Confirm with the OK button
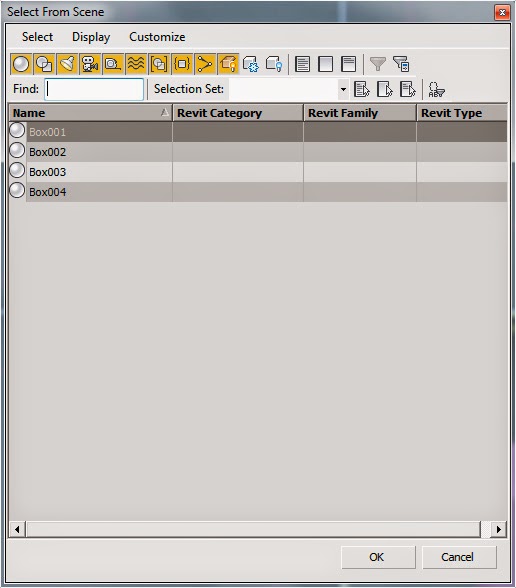This screenshot has height=588, width=516. 378,557
